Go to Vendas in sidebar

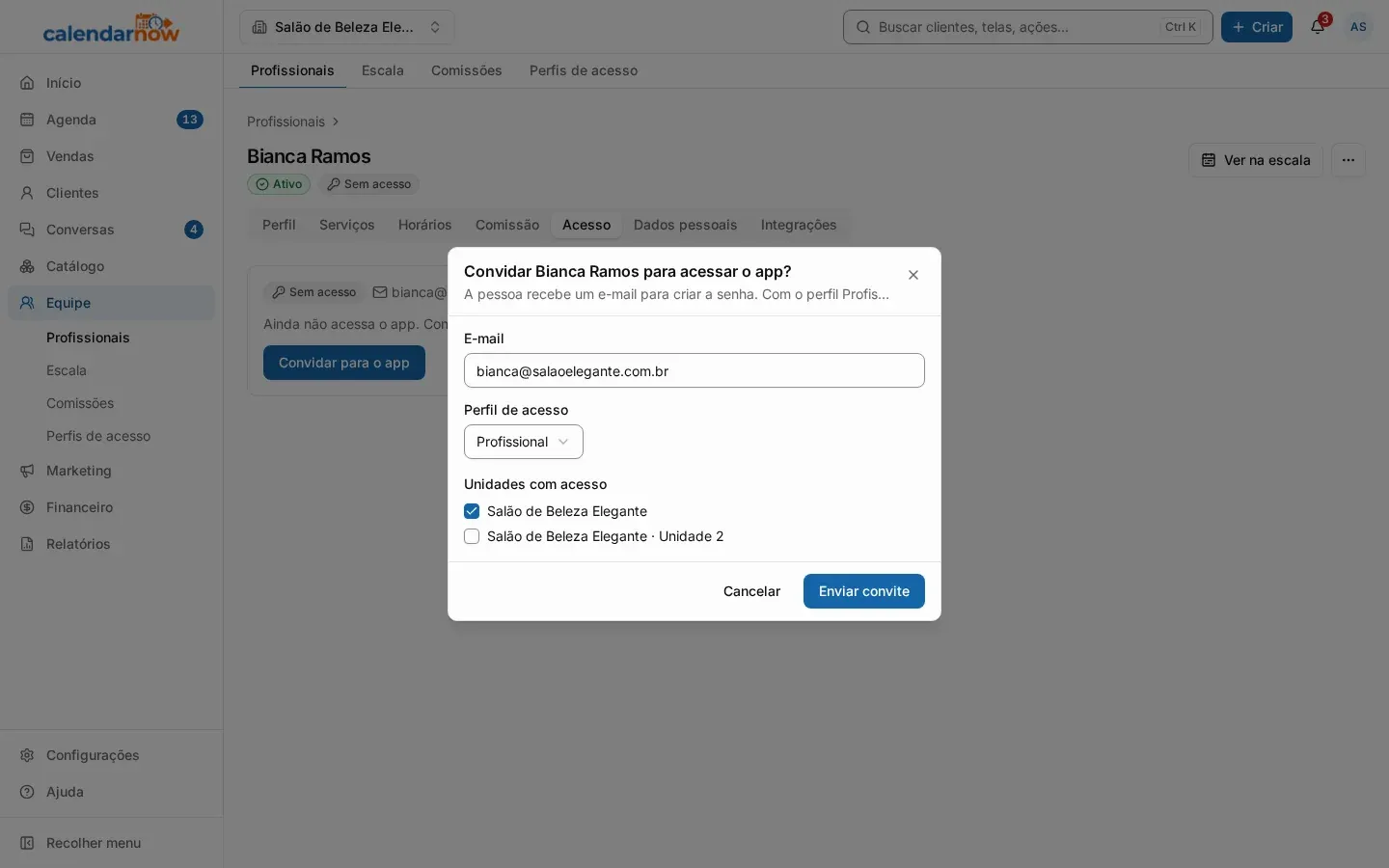click(x=111, y=156)
